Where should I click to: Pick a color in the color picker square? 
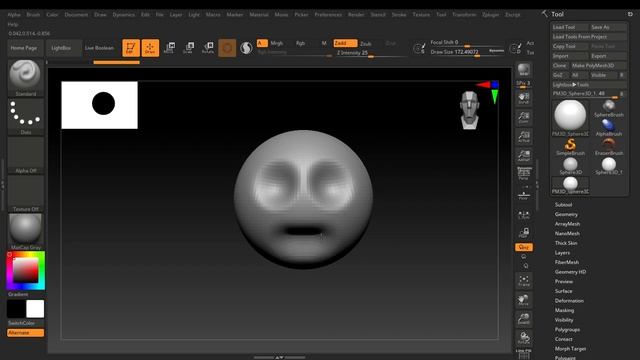coord(25,270)
